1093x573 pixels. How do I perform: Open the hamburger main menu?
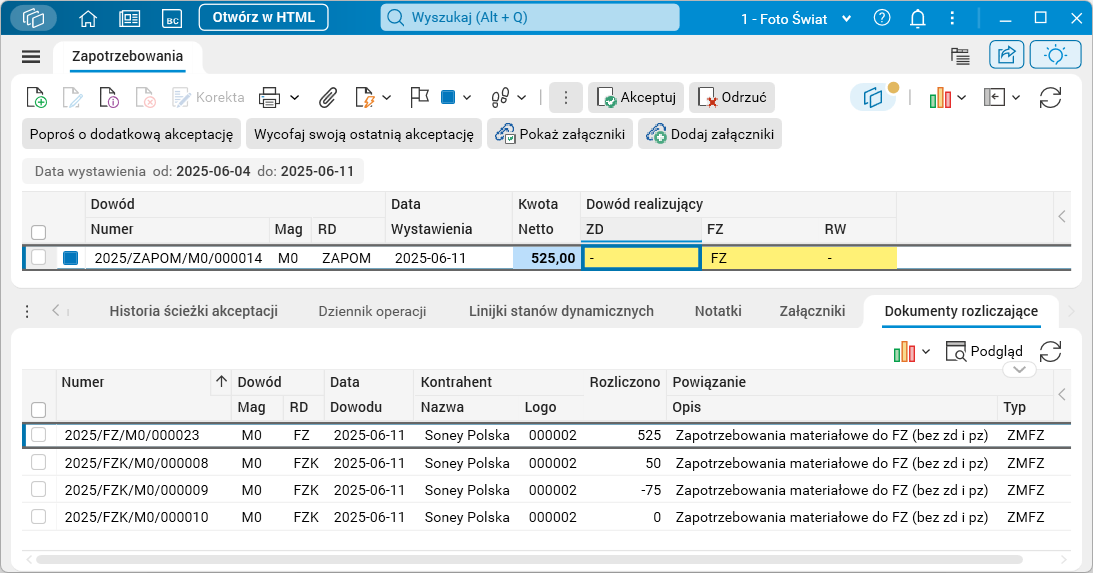31,56
